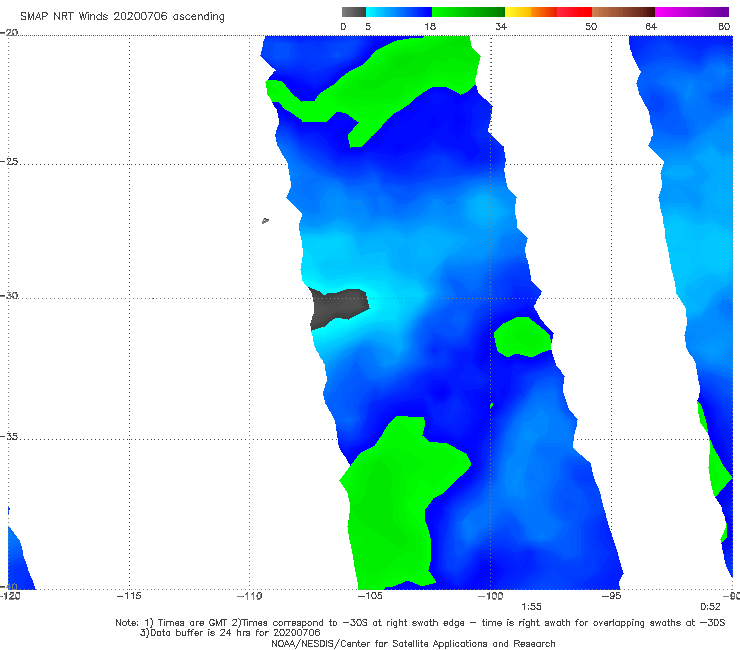The height and width of the screenshot is (650, 740).
Task: Click the swath time '0:52'
Action: [x=710, y=607]
